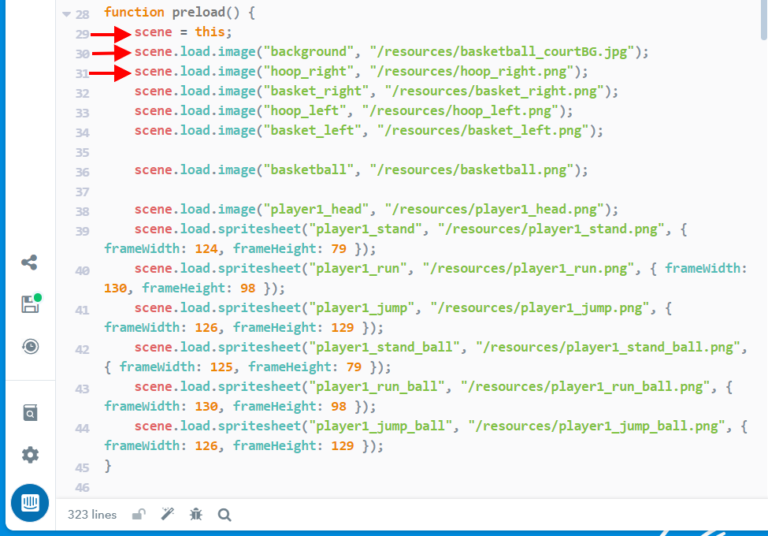The width and height of the screenshot is (768, 536).
Task: Click the Share icon in the sidebar
Action: click(x=29, y=263)
